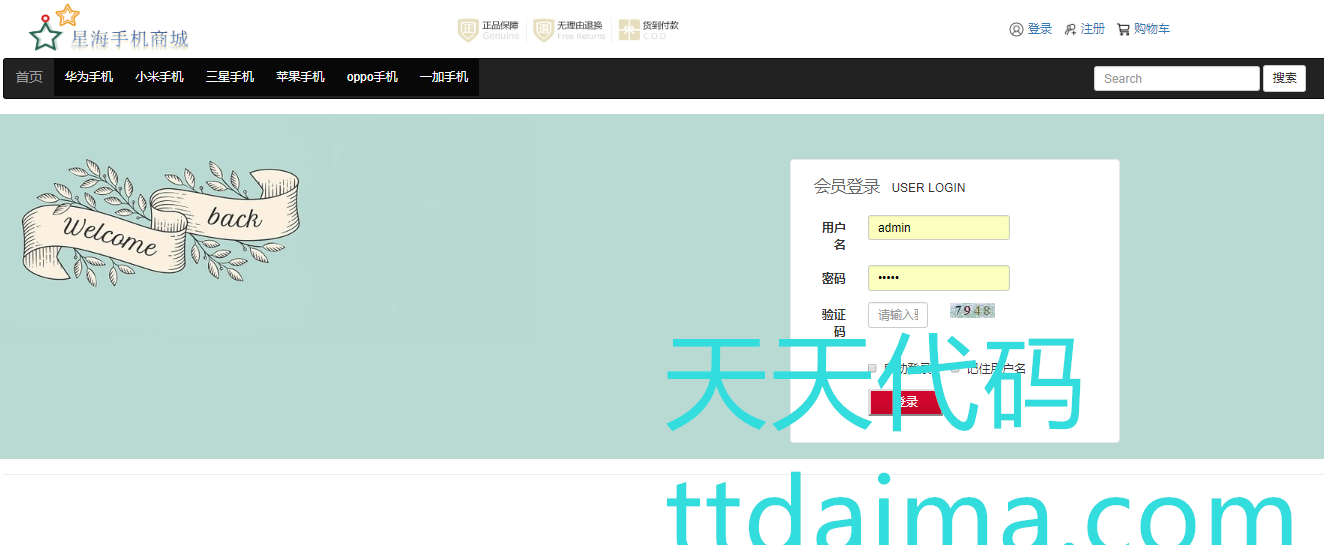The height and width of the screenshot is (545, 1324).
Task: Refresh the 7948 captcha image
Action: click(x=972, y=311)
